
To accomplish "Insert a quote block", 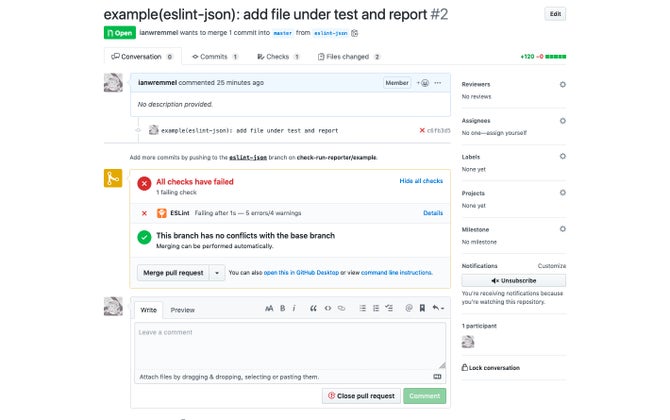I will 313,308.
